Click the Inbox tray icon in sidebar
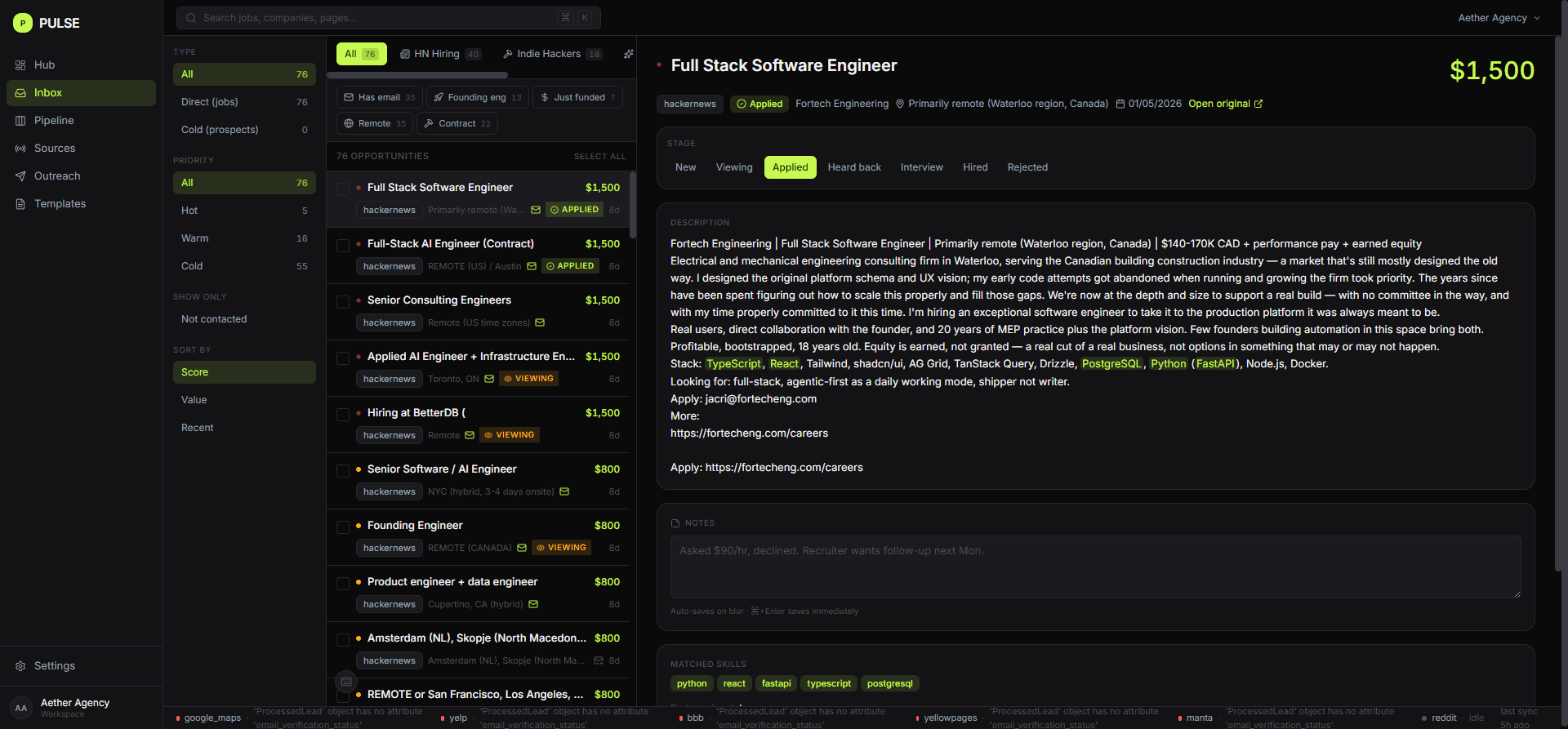The height and width of the screenshot is (729, 1568). click(20, 93)
